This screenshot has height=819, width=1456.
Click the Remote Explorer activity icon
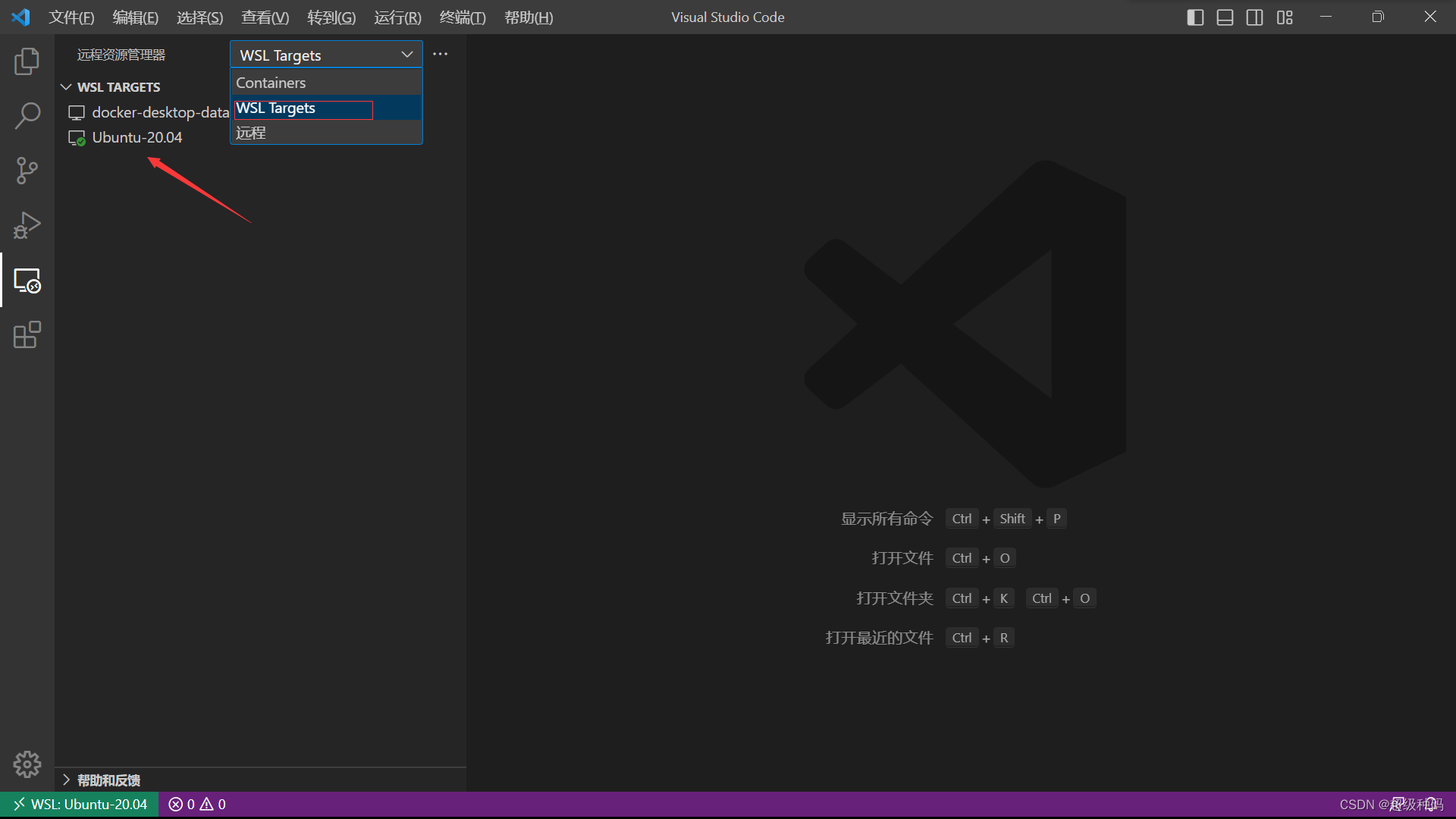pyautogui.click(x=27, y=281)
